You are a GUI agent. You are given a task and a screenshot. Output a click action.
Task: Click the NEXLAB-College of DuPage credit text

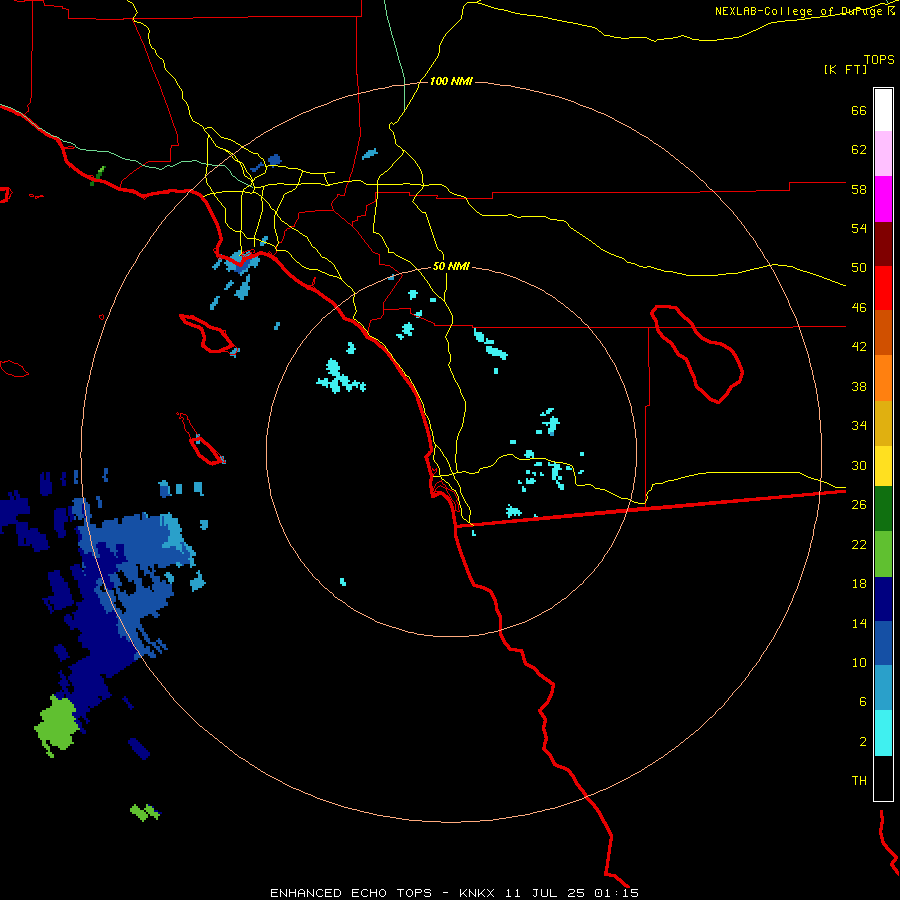coord(804,11)
